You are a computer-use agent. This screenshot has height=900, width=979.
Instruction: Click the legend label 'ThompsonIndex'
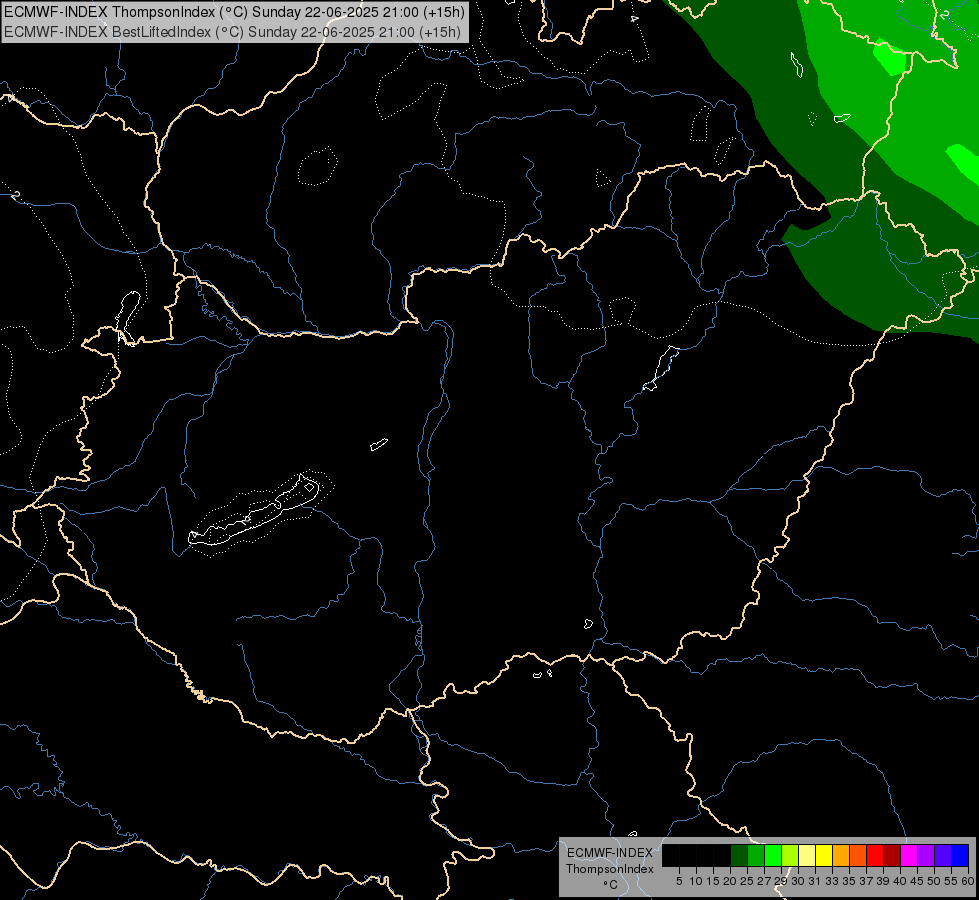(x=609, y=869)
